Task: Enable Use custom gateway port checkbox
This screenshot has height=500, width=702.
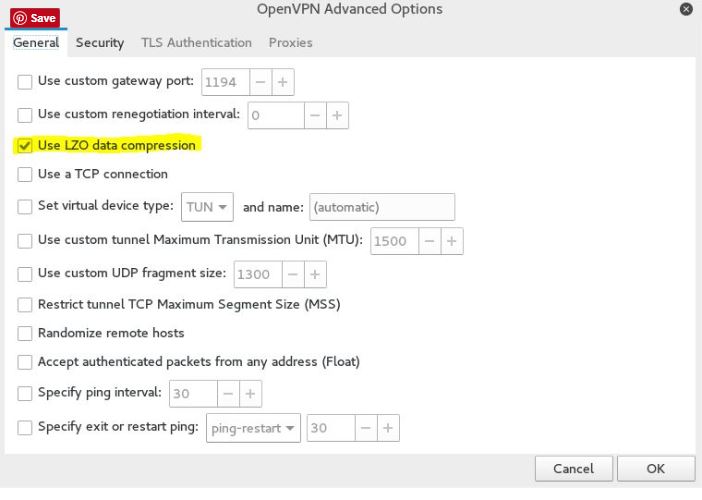Action: tap(25, 82)
